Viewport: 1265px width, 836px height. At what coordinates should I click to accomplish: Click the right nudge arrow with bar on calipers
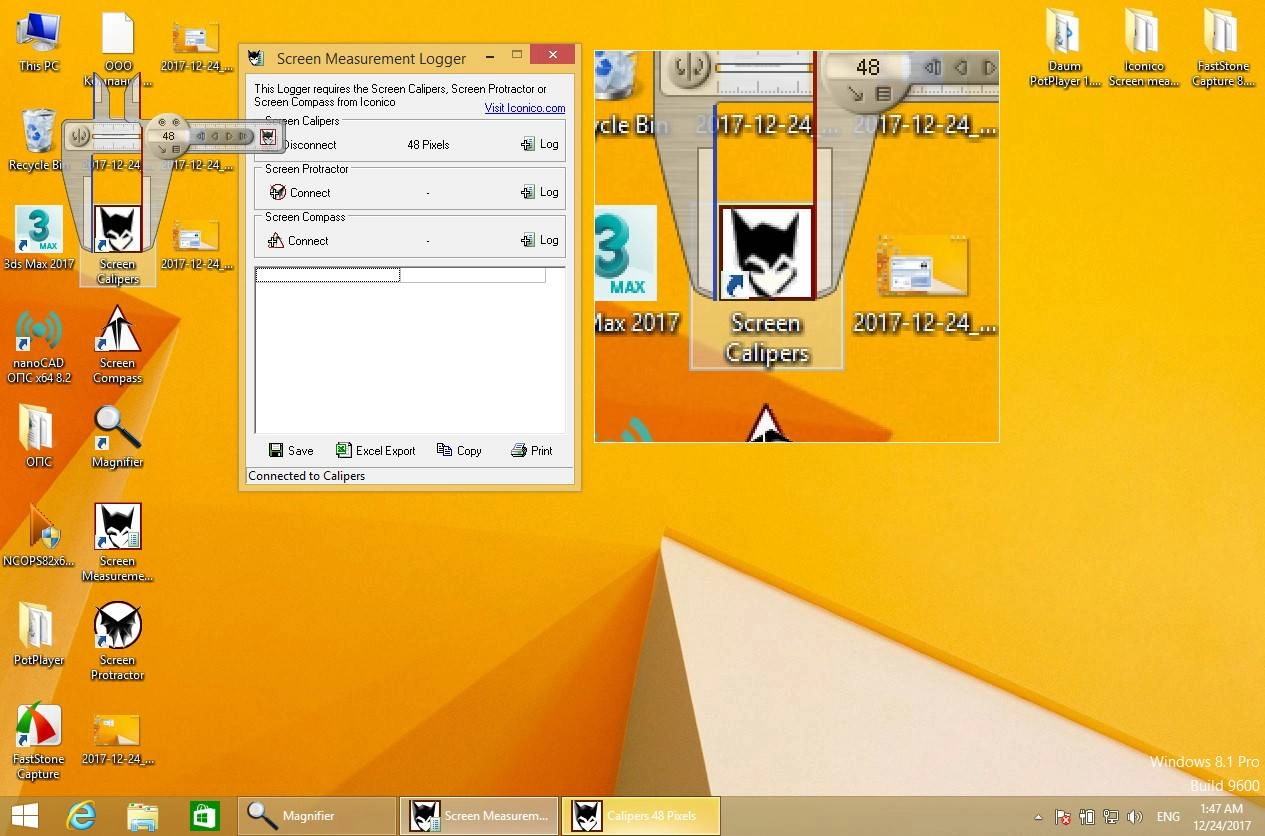pos(244,136)
